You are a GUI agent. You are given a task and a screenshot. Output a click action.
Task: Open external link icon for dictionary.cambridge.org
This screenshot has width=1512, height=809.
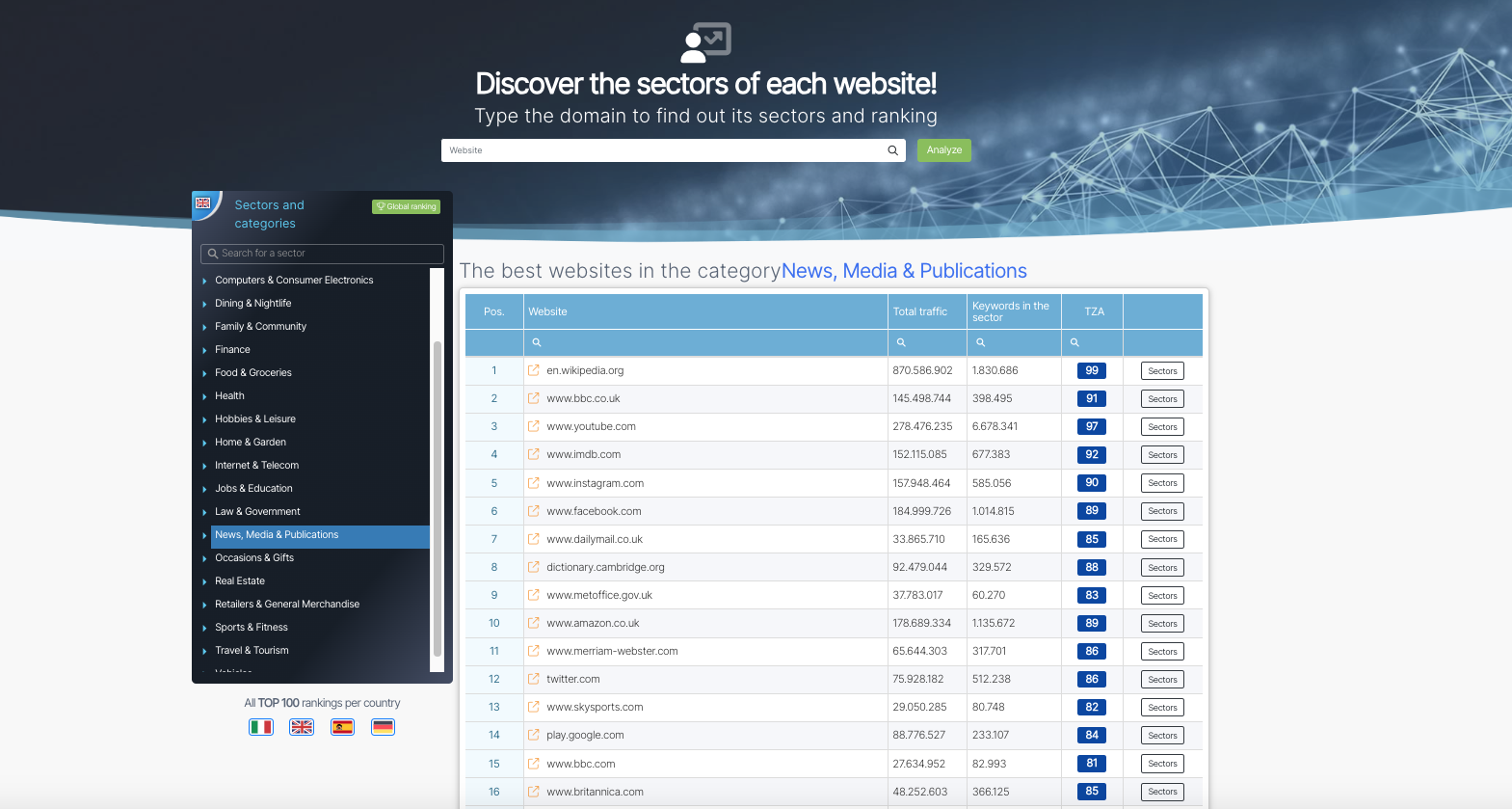pos(534,567)
